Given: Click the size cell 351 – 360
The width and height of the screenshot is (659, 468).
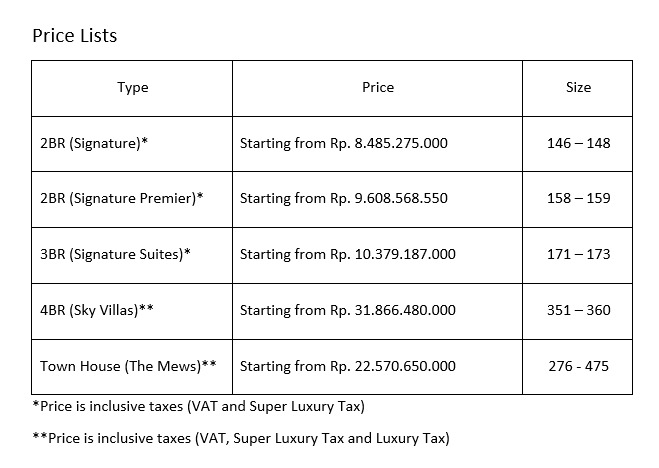Looking at the screenshot, I should (578, 310).
